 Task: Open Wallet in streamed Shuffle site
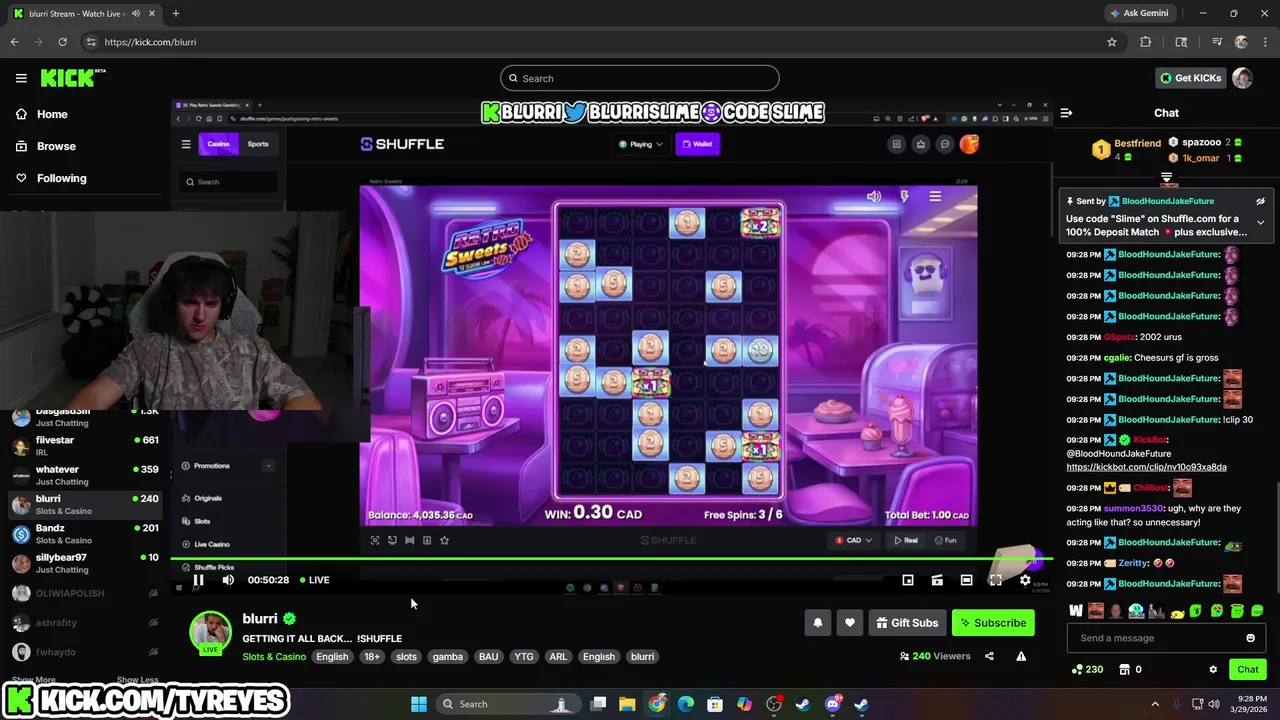697,144
